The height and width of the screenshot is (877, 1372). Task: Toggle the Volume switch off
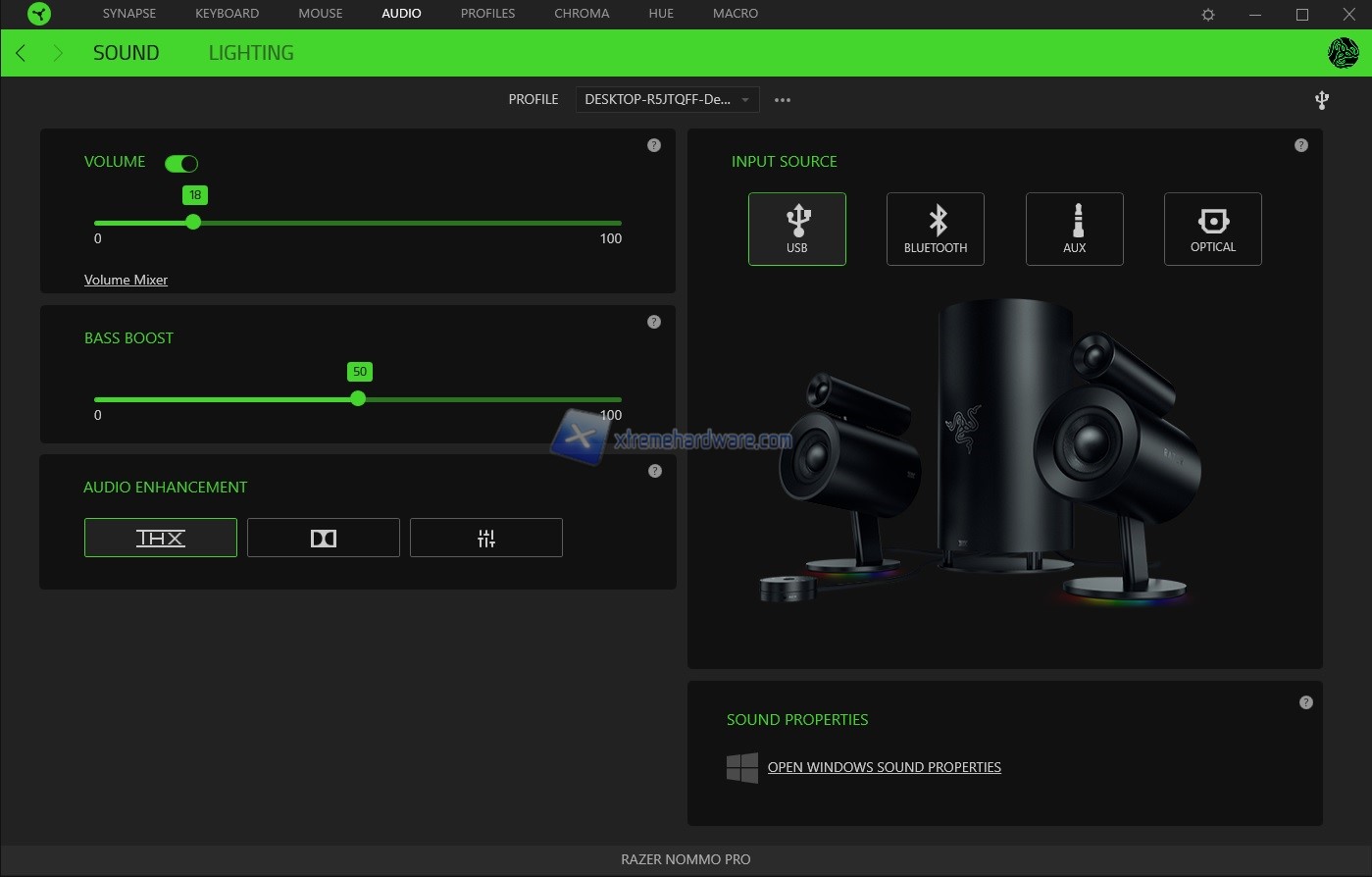pos(181,163)
